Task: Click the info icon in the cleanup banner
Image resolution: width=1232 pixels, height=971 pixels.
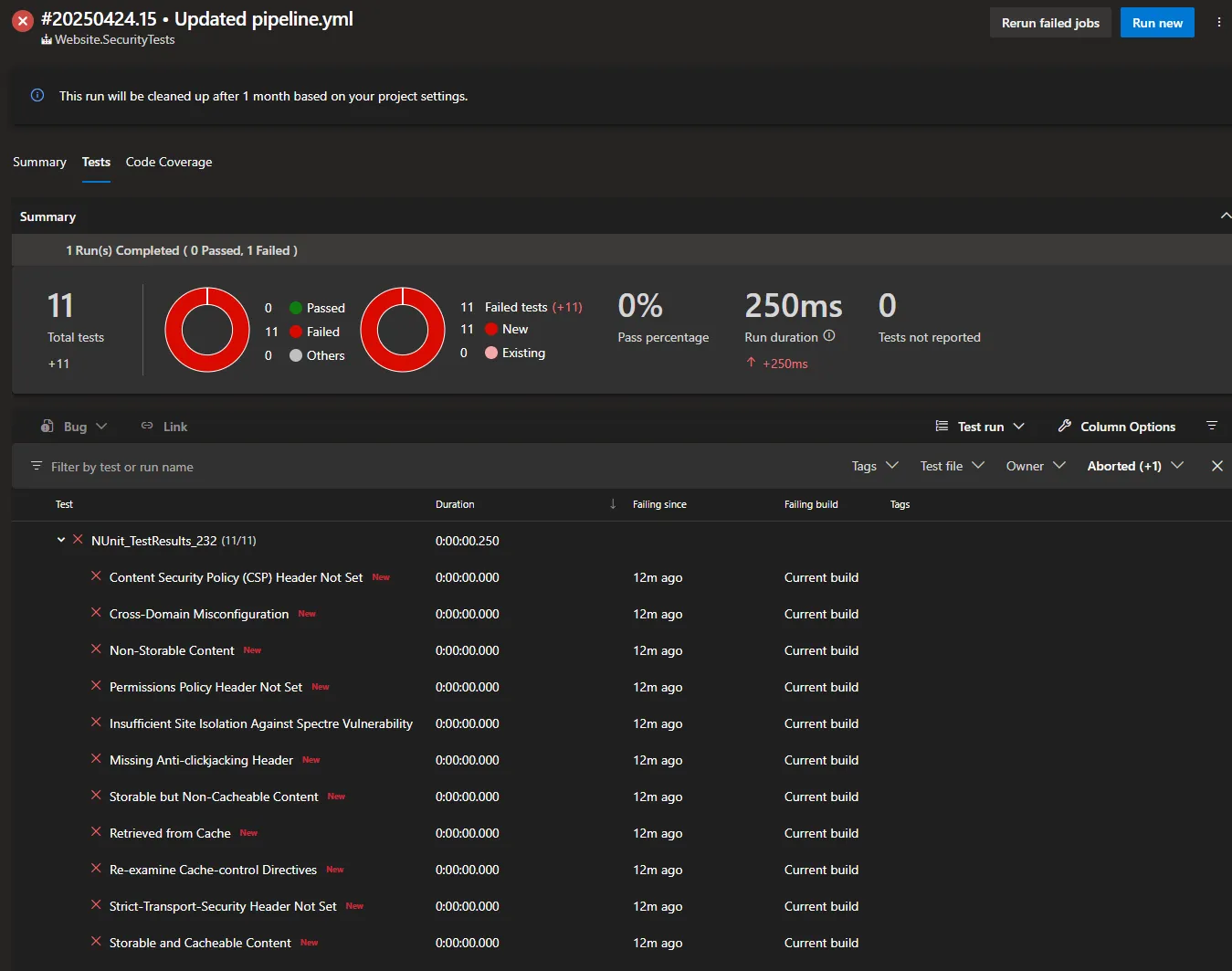Action: coord(37,95)
